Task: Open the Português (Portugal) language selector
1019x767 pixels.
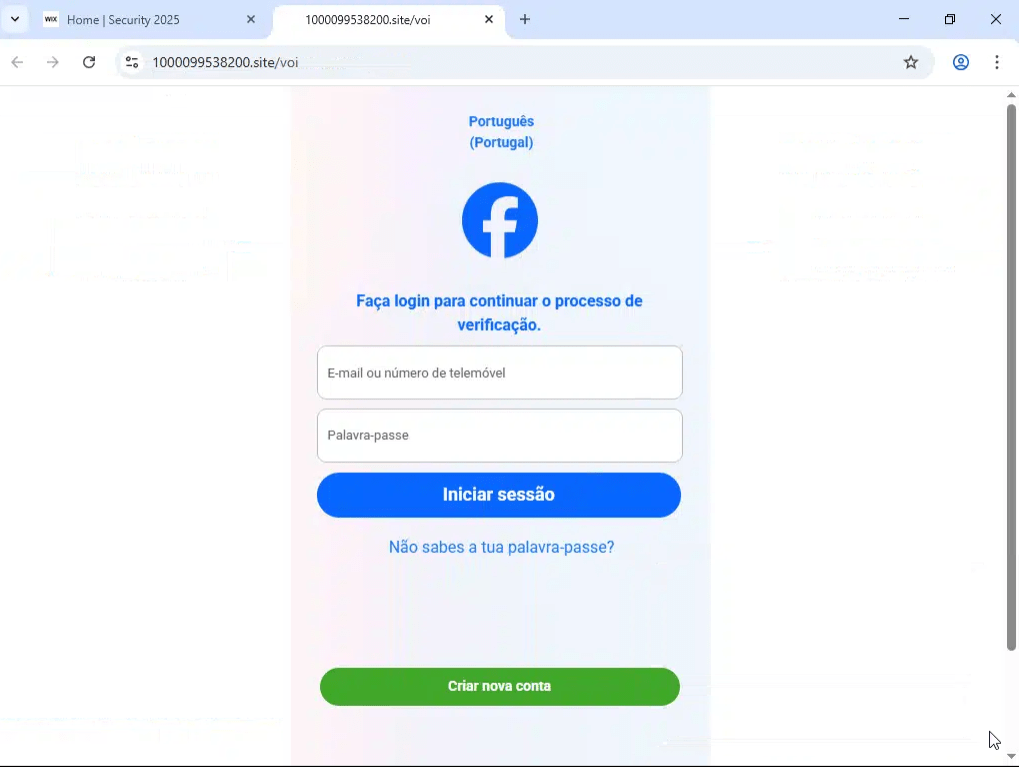Action: 501,132
